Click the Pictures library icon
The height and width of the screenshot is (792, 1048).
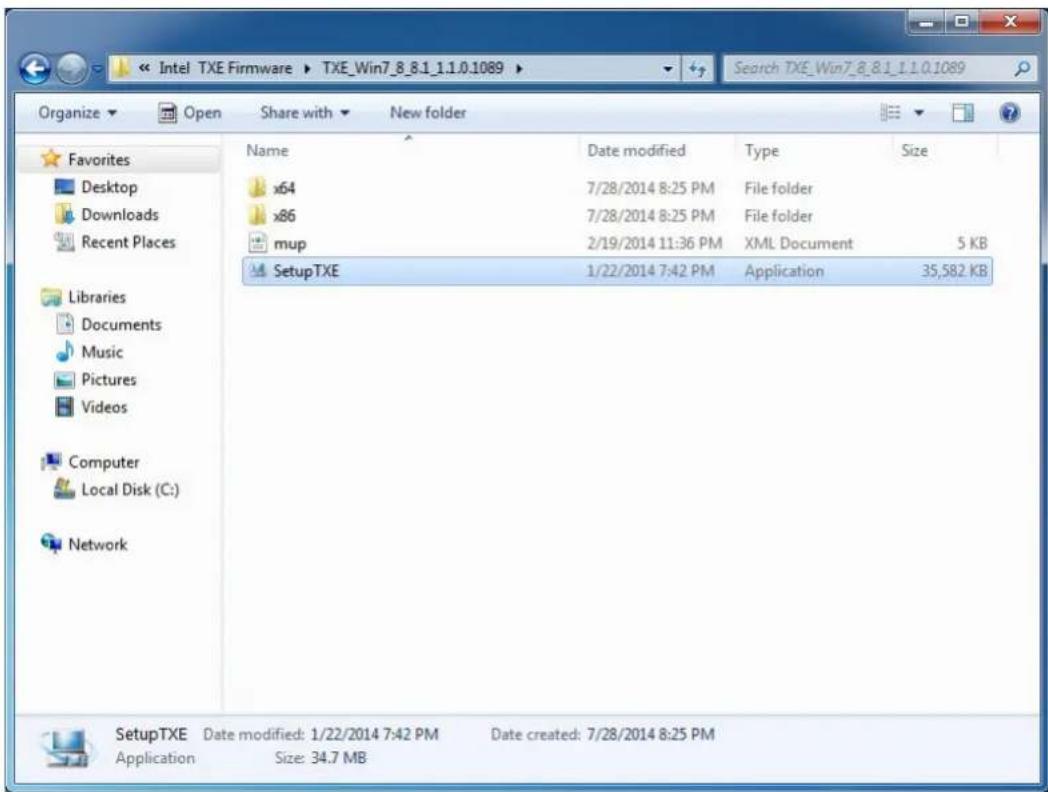(64, 380)
